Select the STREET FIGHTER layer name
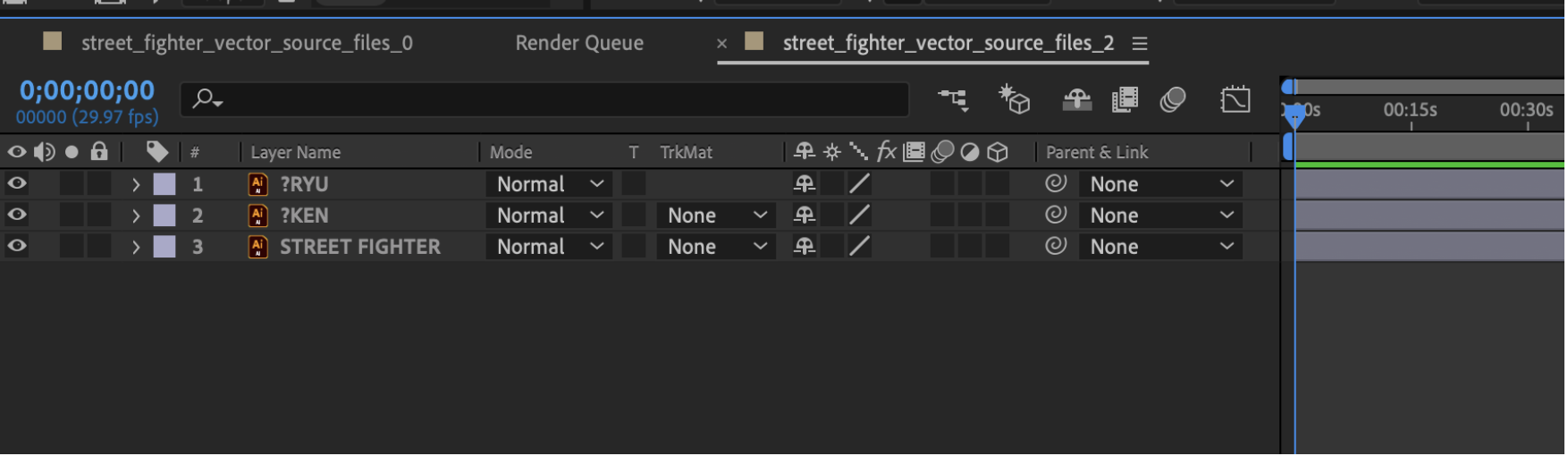 pos(360,247)
